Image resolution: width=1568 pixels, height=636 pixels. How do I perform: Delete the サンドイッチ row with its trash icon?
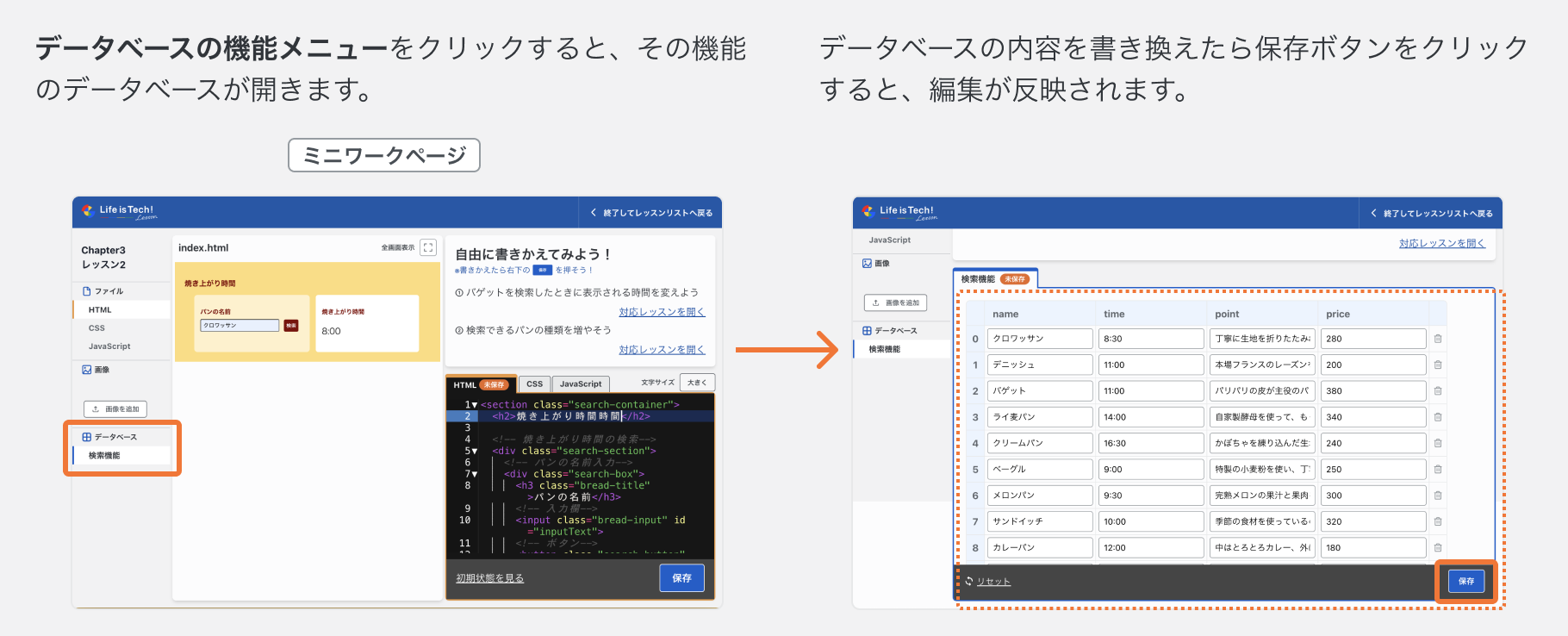click(x=1438, y=521)
